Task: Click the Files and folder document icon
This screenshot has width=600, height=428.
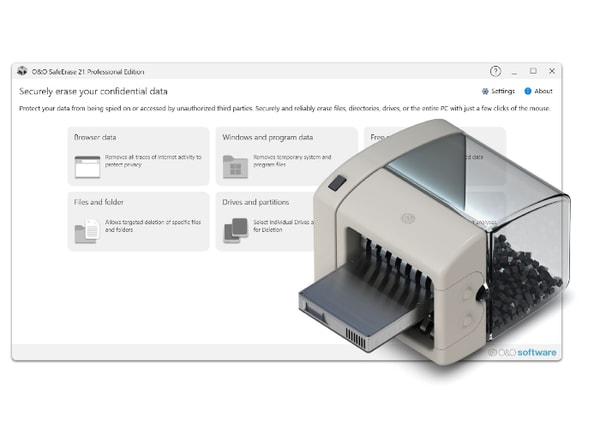Action: click(87, 231)
